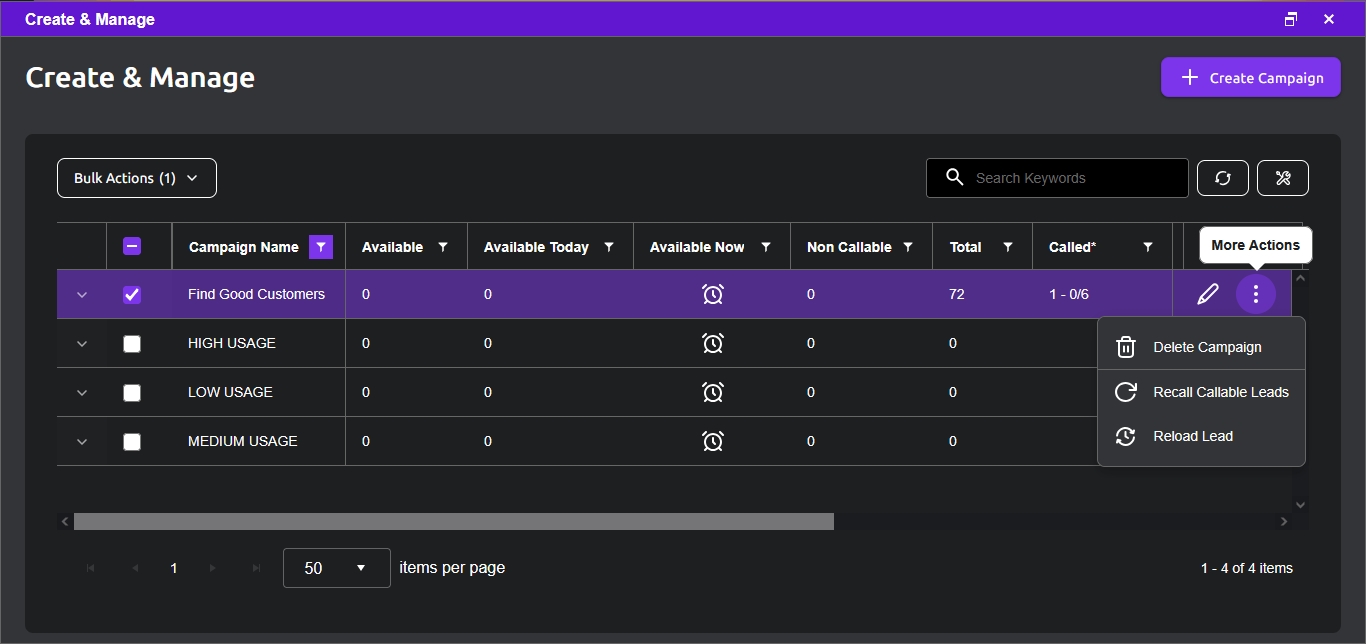Go to first page of results
Screen dimensions: 1366x644
pyautogui.click(x=91, y=568)
